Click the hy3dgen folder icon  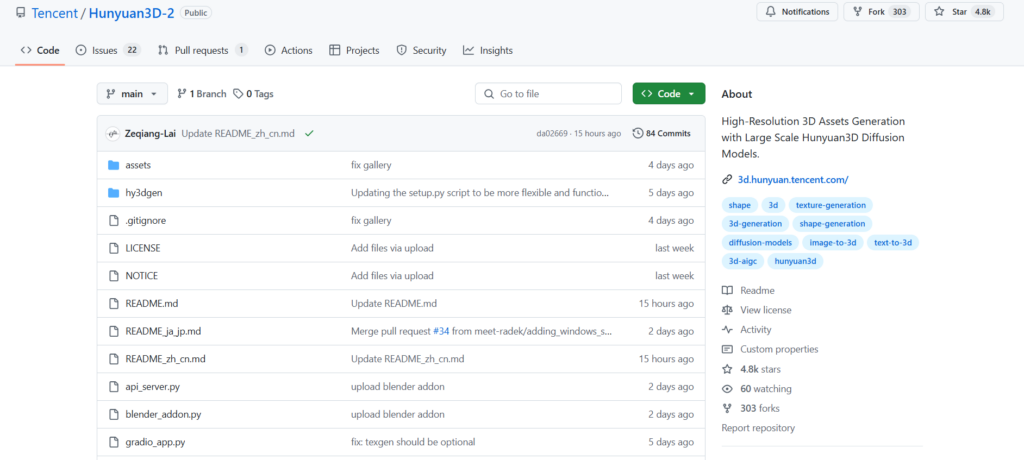(113, 192)
